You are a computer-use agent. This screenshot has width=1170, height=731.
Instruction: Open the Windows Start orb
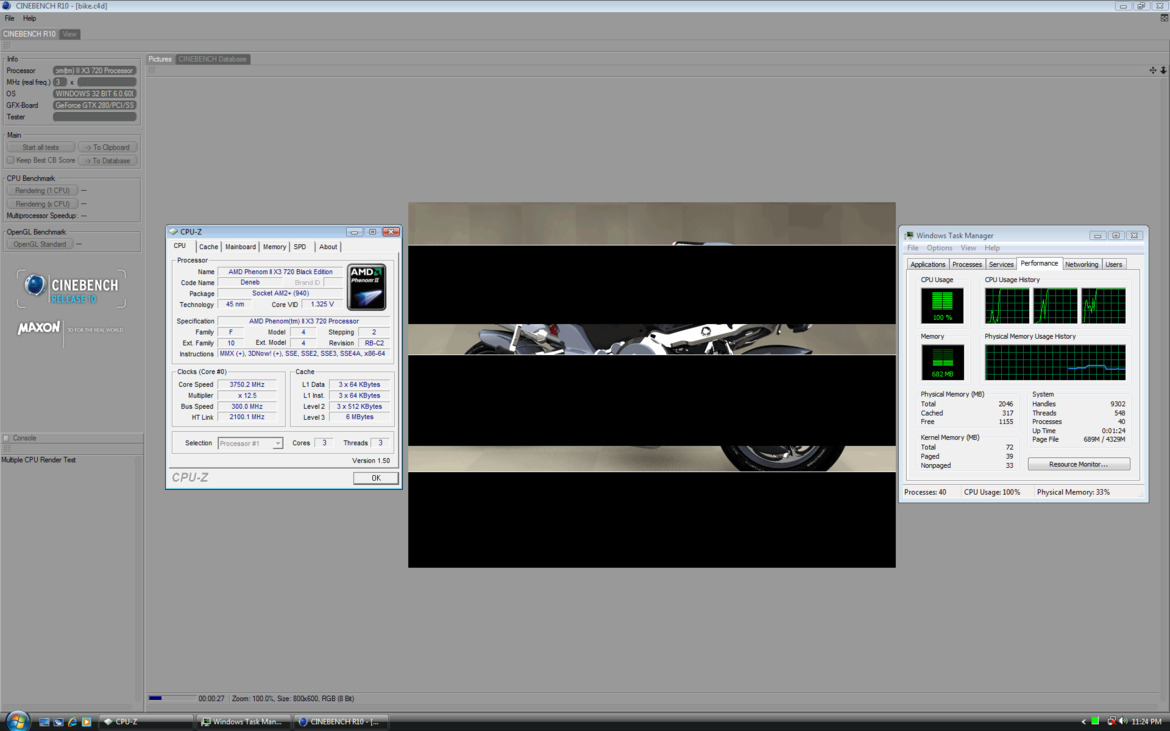click(x=16, y=721)
